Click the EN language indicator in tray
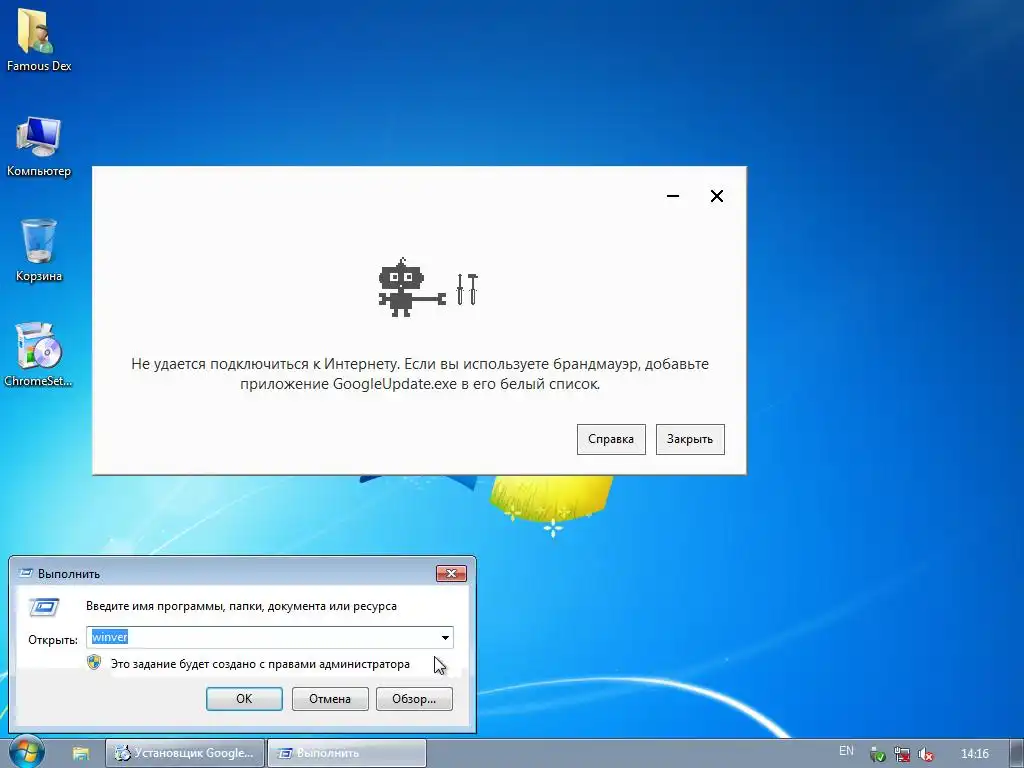This screenshot has height=768, width=1024. (x=846, y=752)
